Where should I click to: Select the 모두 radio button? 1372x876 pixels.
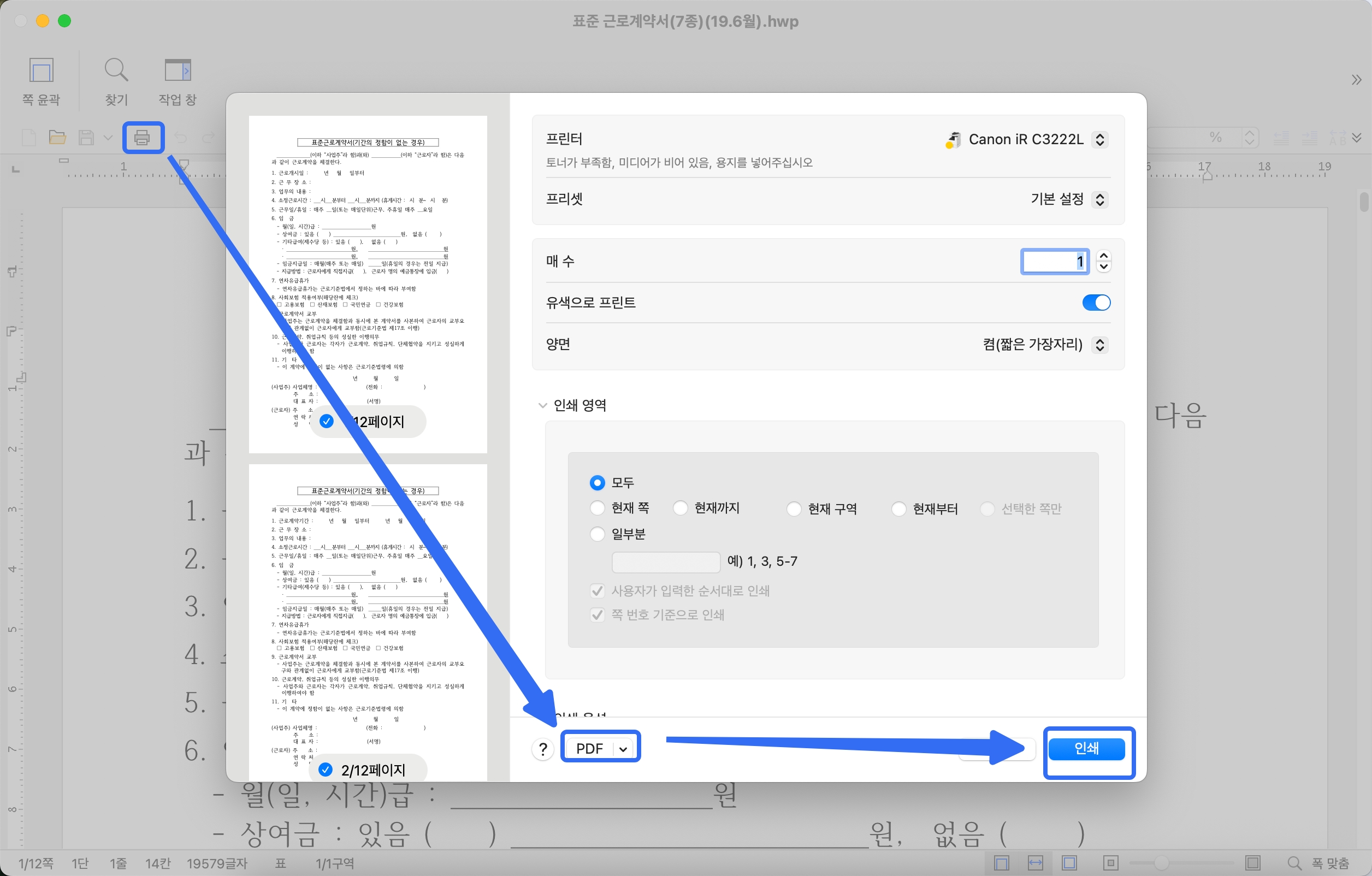click(x=597, y=483)
